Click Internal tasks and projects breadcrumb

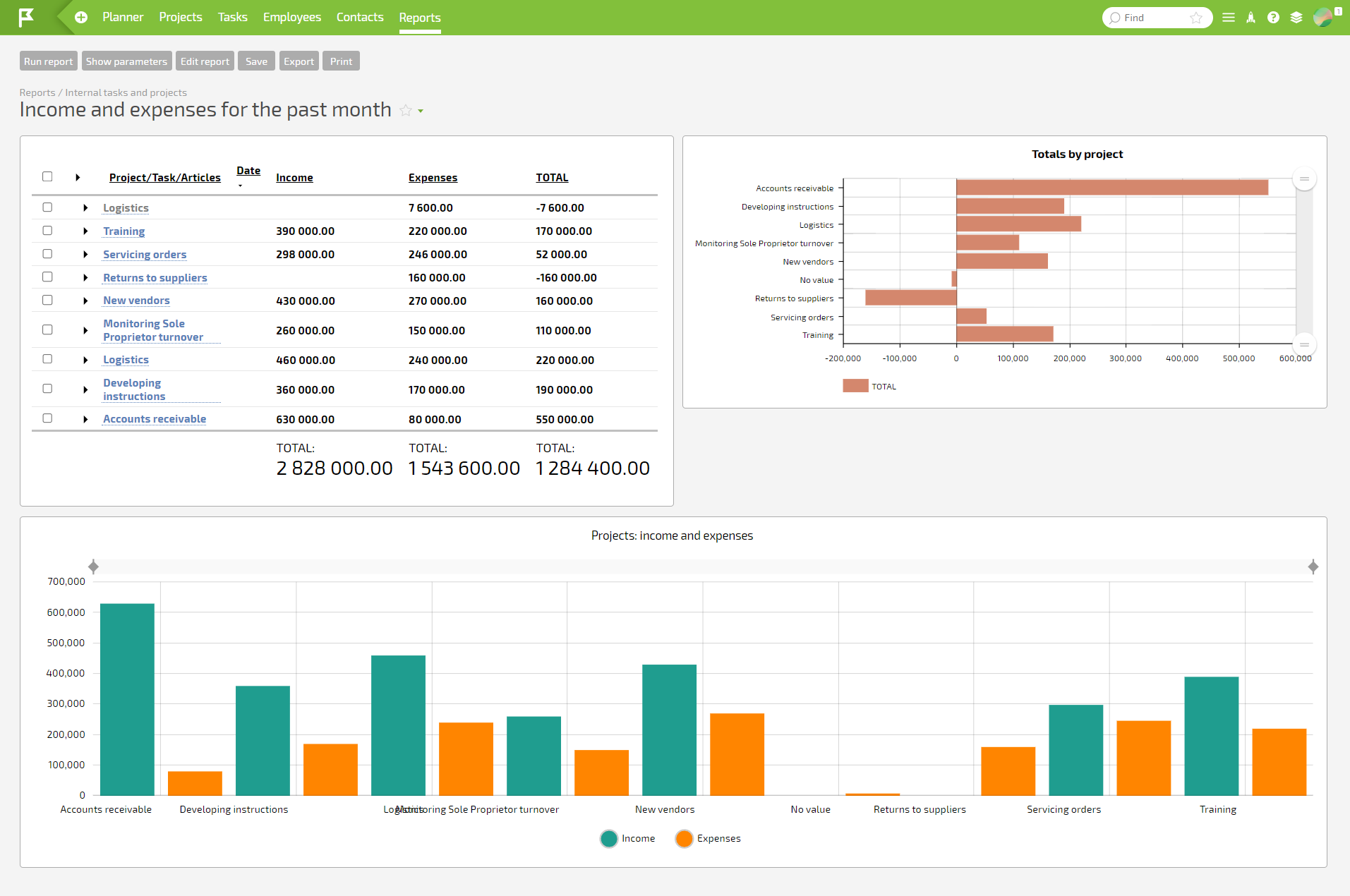(x=126, y=92)
